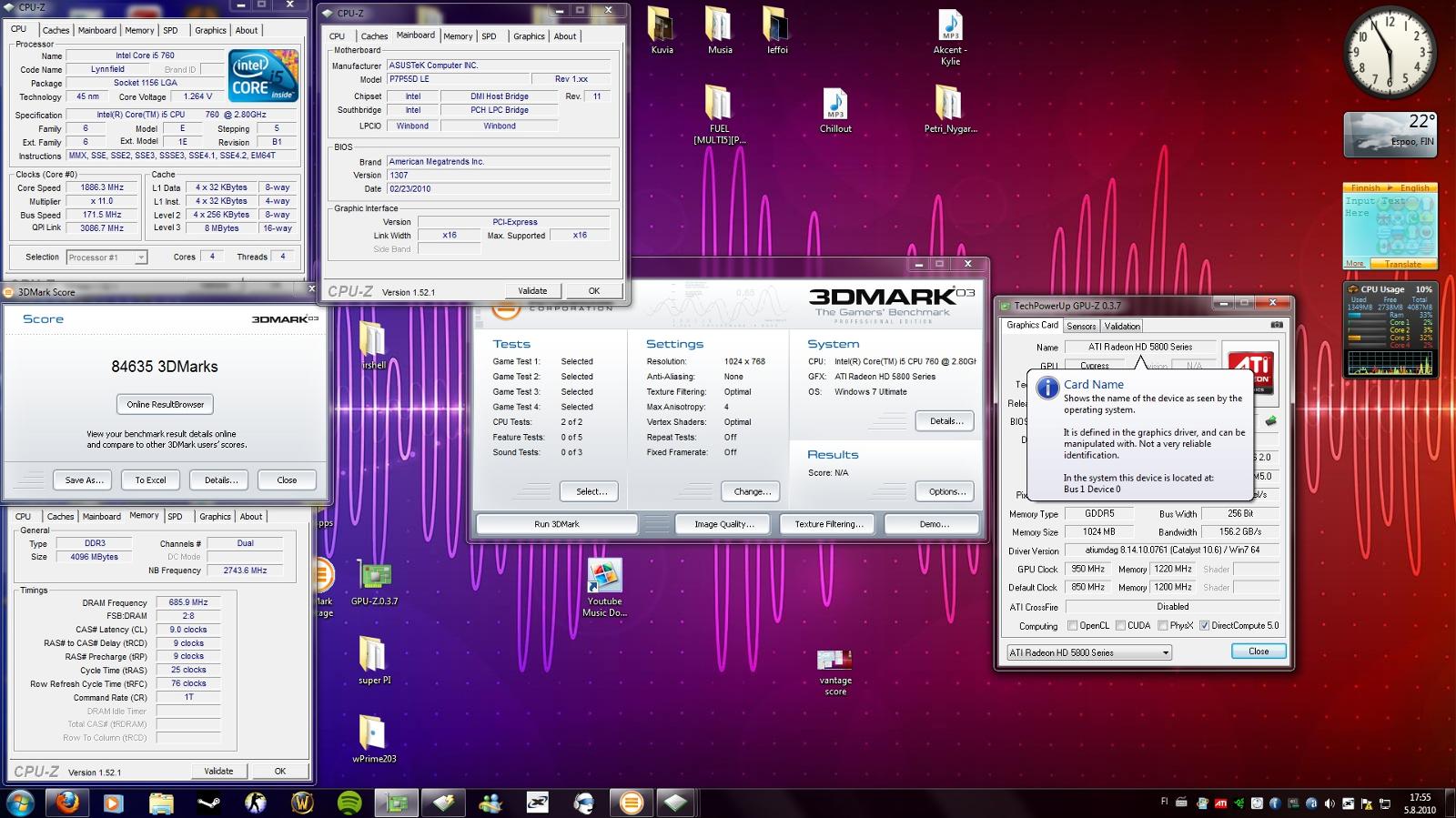Switch to Sensors tab in GPU-Z
1456x818 pixels.
[x=1081, y=326]
